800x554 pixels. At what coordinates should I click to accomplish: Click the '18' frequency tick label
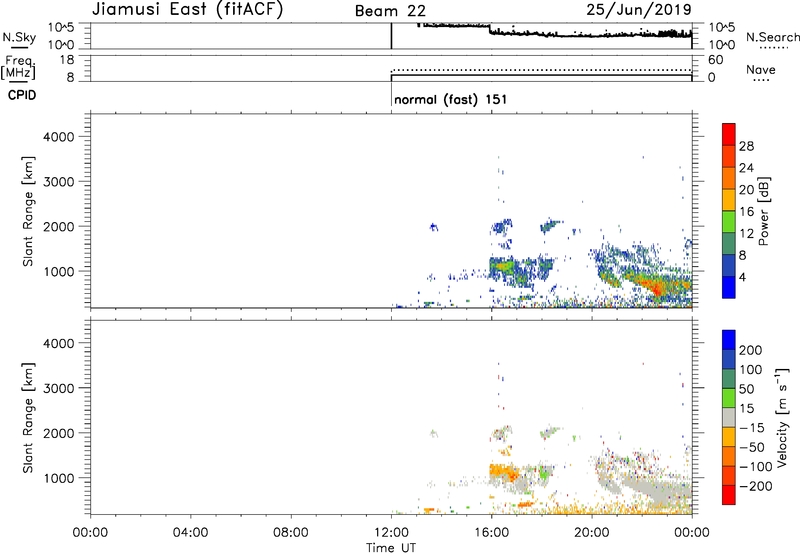(x=67, y=60)
